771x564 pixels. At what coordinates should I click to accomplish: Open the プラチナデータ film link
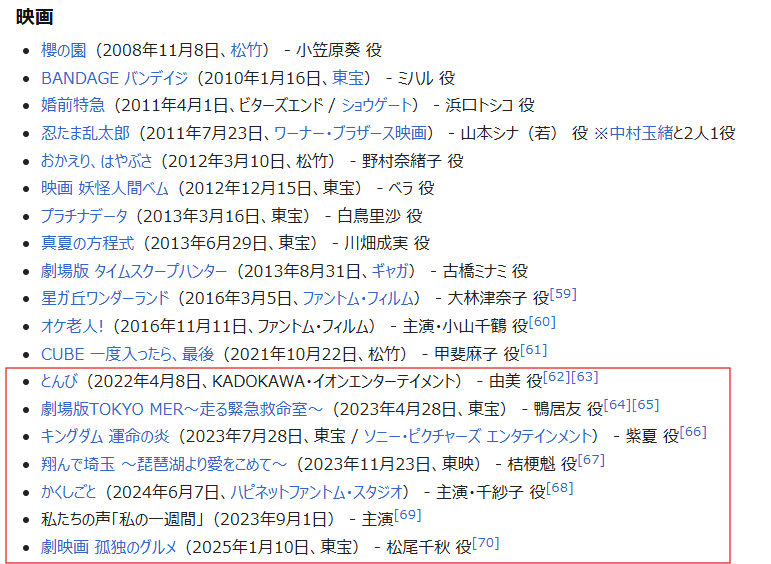coord(84,216)
